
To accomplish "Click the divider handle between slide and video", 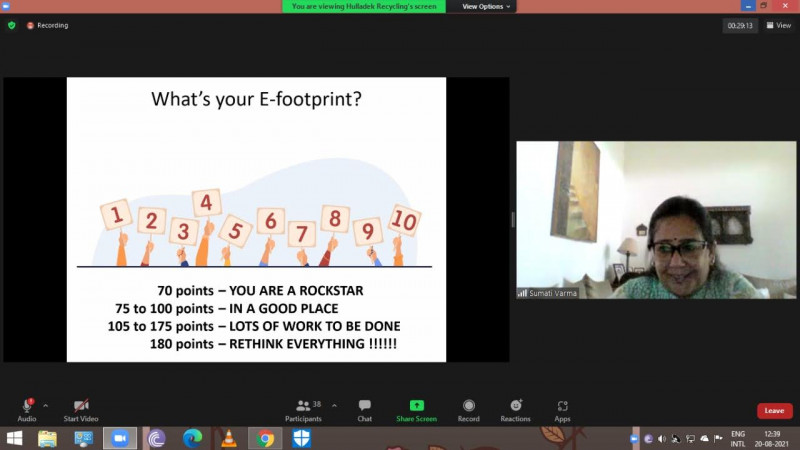I will (513, 219).
